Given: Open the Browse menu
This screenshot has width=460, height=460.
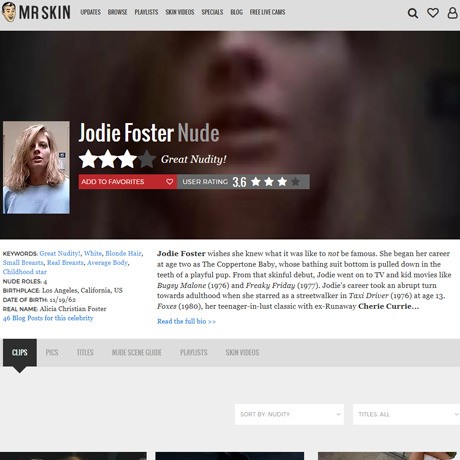Looking at the screenshot, I should [x=117, y=12].
